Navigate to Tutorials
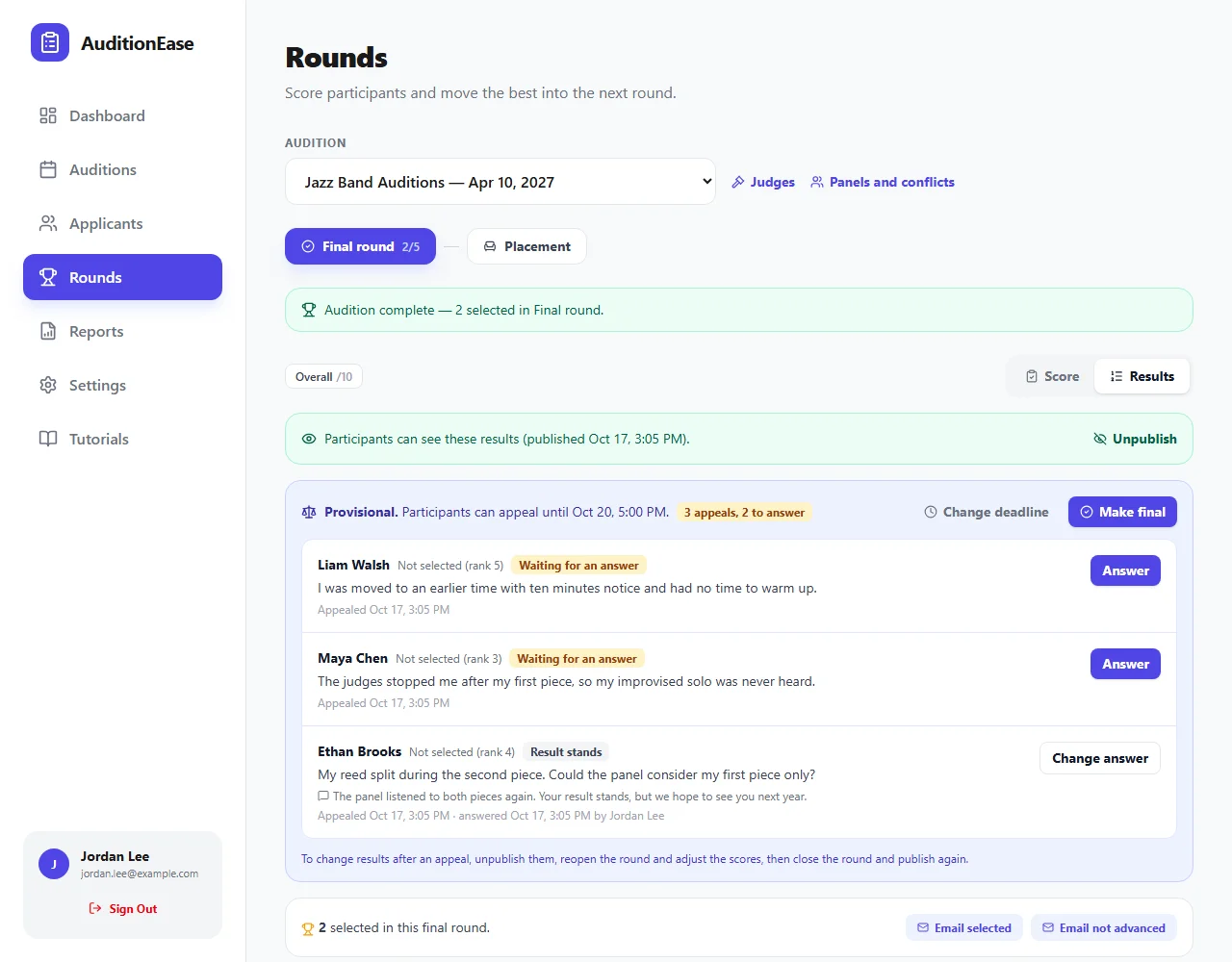The height and width of the screenshot is (962, 1232). (122, 439)
